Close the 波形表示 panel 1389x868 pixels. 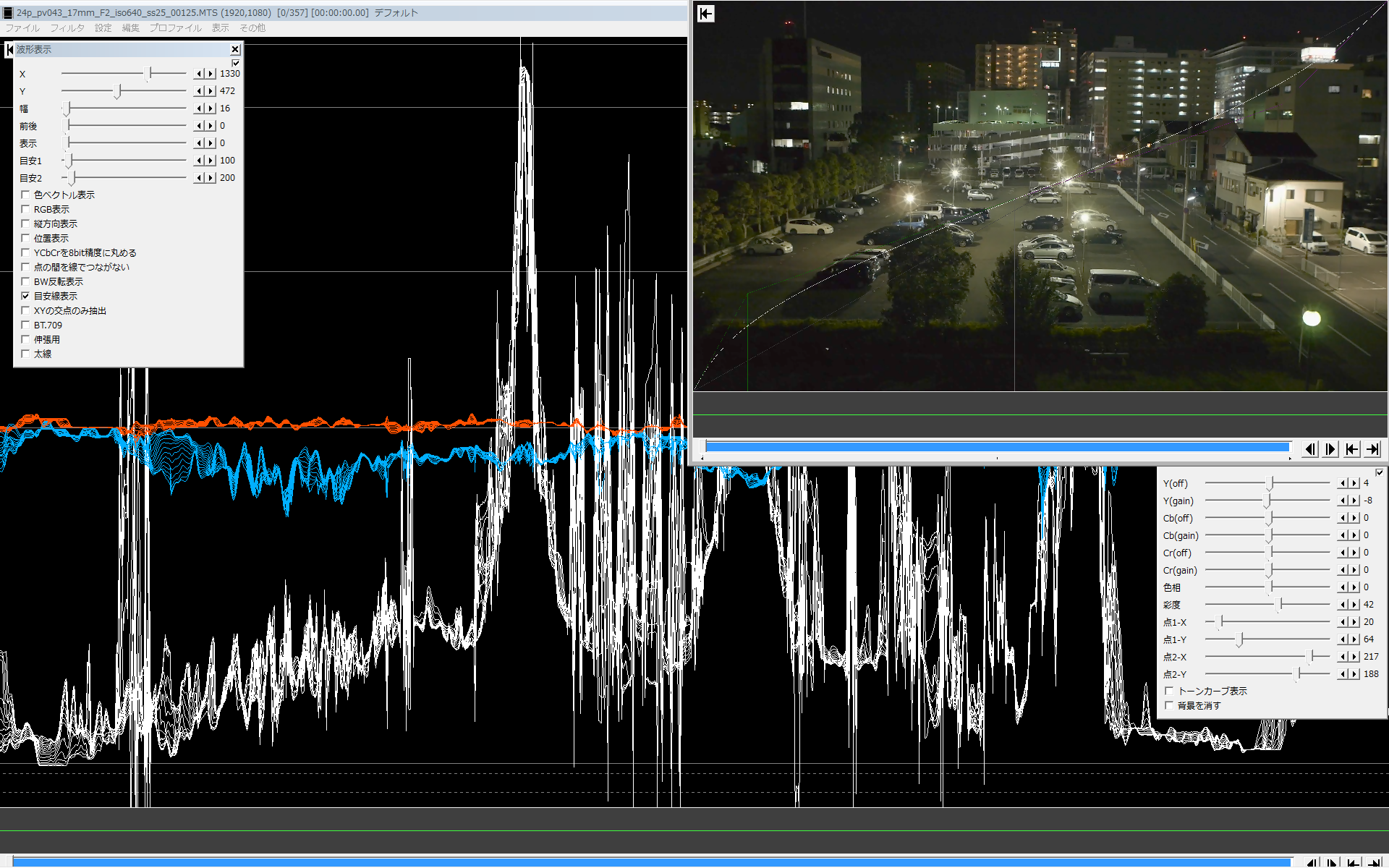235,49
